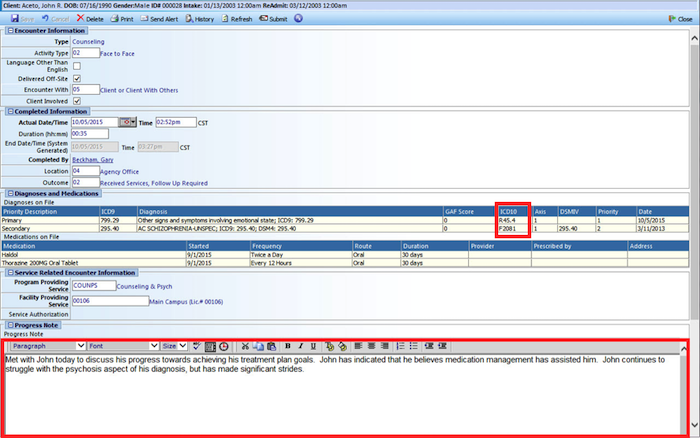This screenshot has height=438, width=700.
Task: Center align the note text
Action: point(371,346)
